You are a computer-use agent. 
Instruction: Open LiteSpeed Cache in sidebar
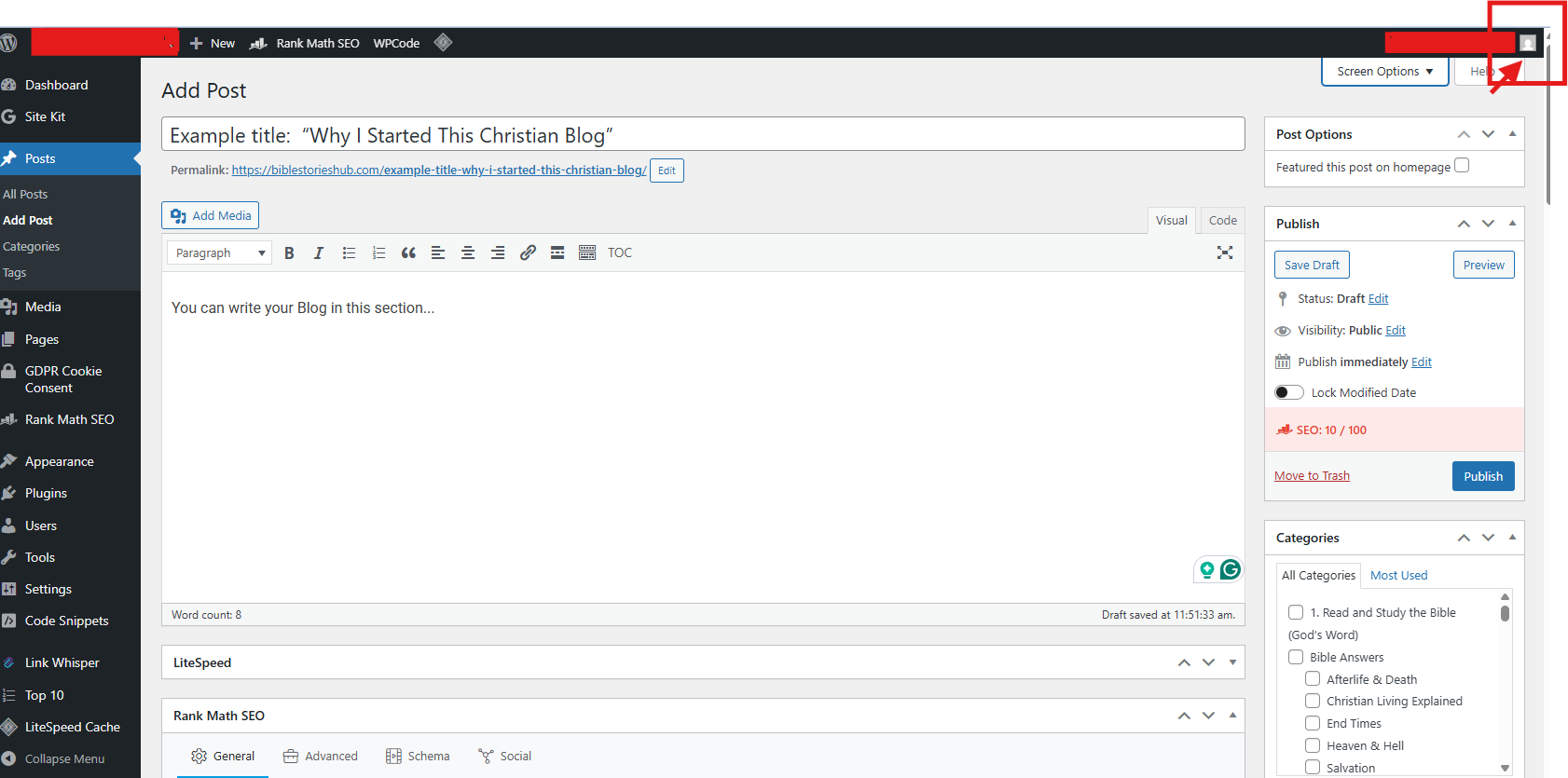70,727
